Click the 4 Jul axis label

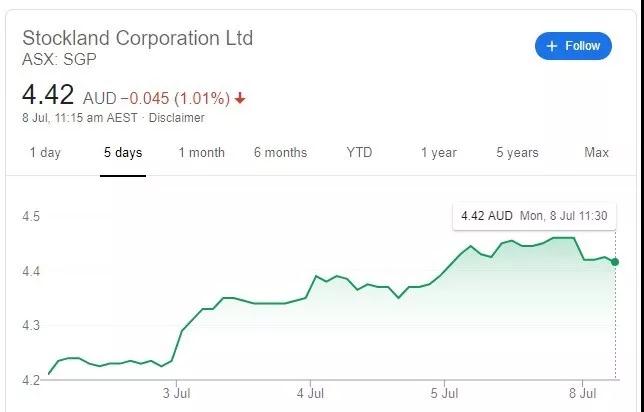pos(310,390)
